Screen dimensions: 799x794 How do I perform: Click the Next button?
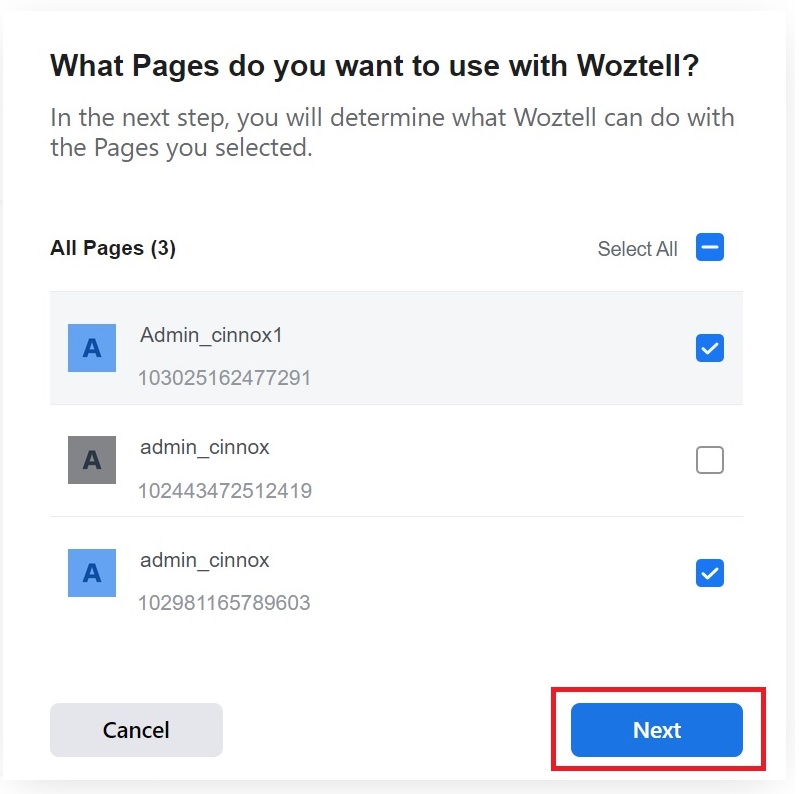coord(656,730)
